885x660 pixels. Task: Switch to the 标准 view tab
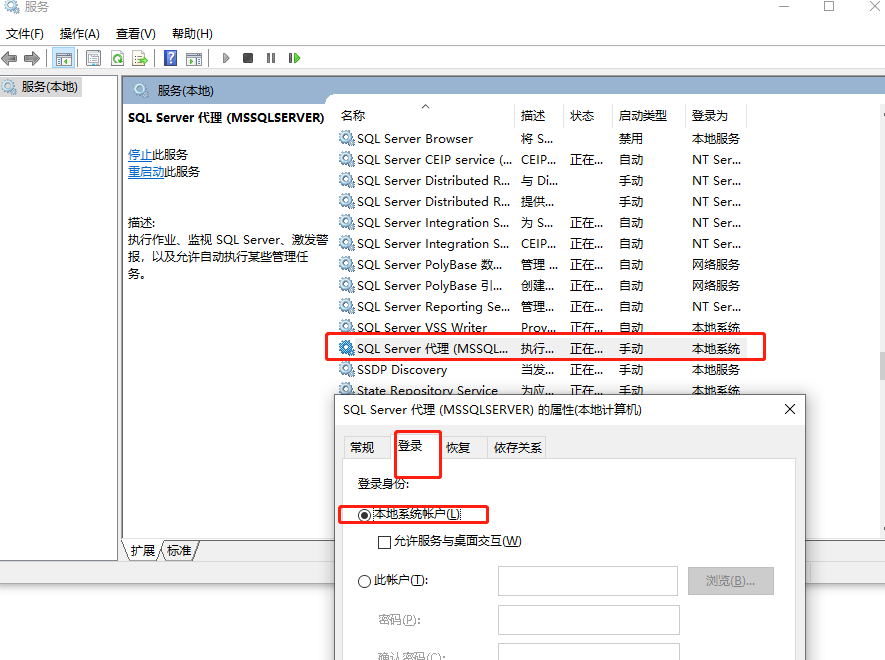[x=179, y=550]
